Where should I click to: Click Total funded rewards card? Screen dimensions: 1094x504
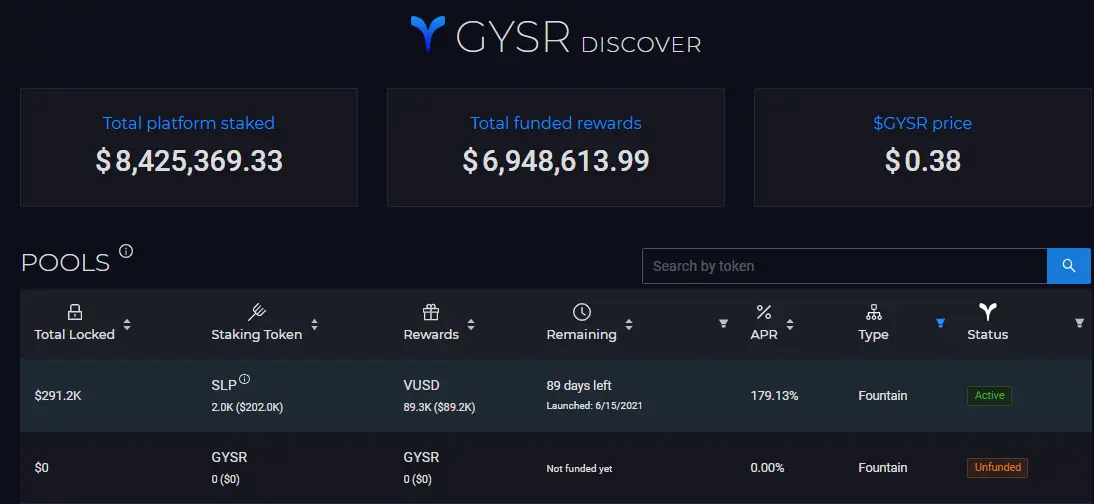tap(556, 147)
